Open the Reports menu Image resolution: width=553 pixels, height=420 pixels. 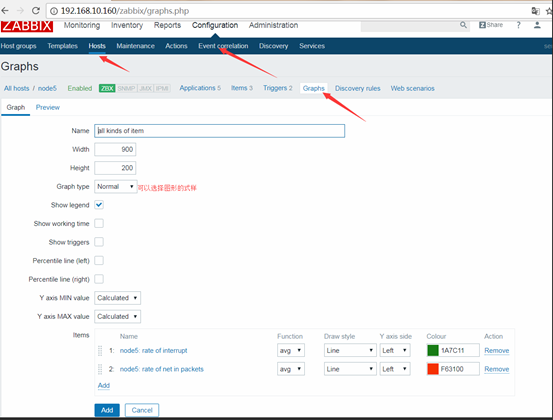167,25
